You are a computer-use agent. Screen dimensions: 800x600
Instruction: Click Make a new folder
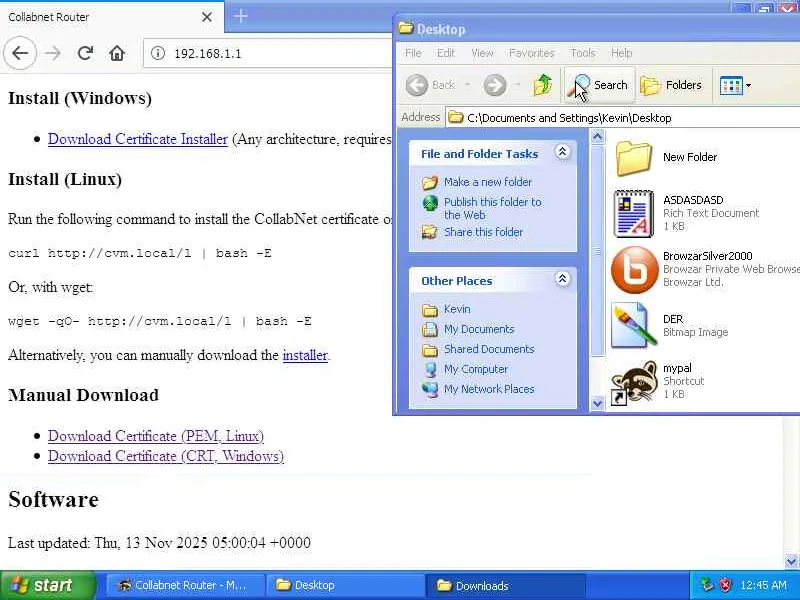pyautogui.click(x=487, y=182)
